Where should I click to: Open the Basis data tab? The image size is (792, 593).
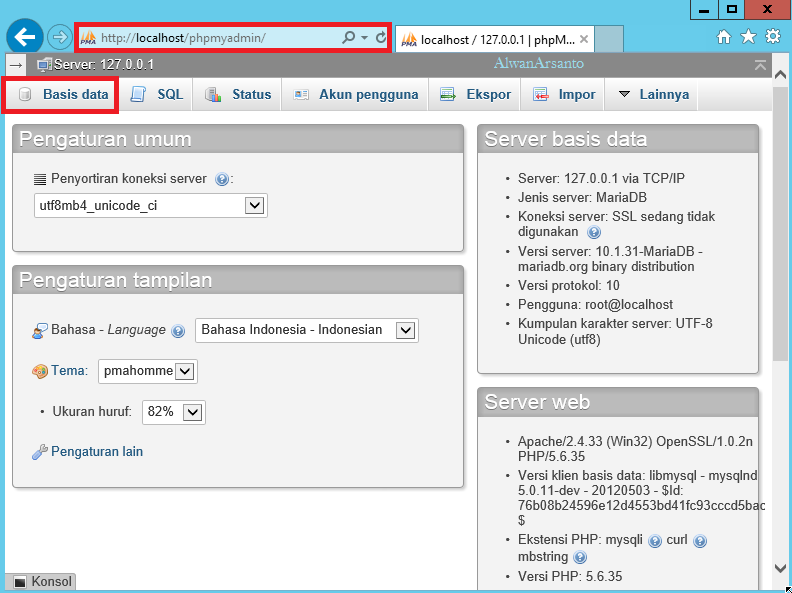click(x=61, y=94)
